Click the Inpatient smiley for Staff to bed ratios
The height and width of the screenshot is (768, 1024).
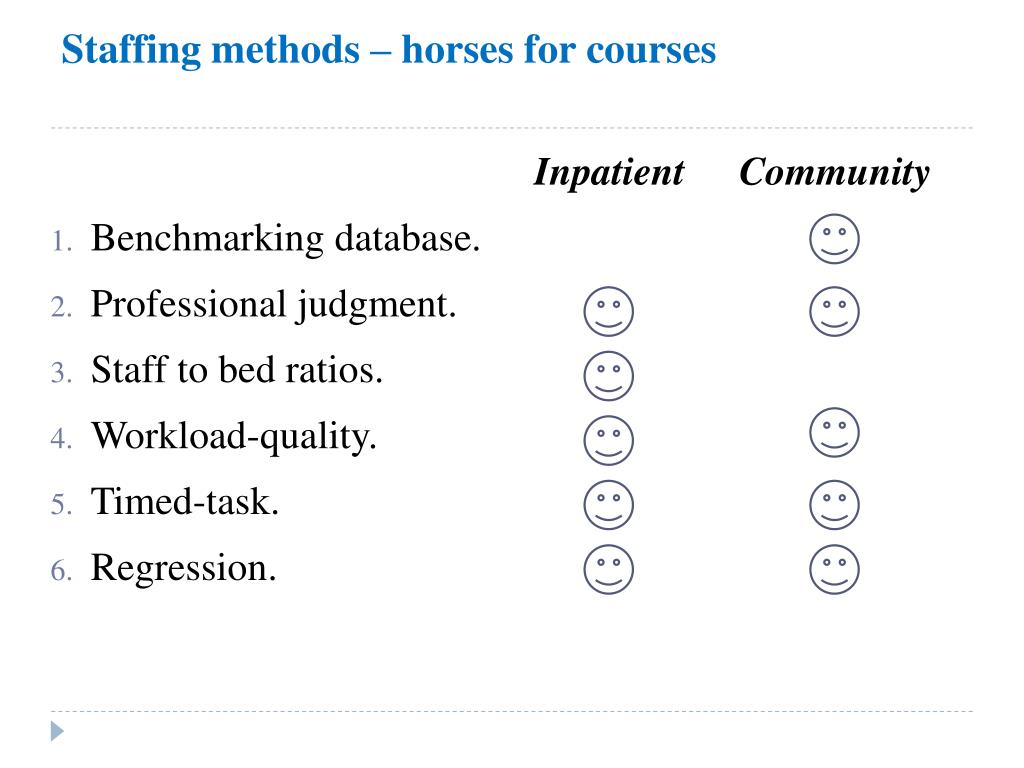point(608,376)
